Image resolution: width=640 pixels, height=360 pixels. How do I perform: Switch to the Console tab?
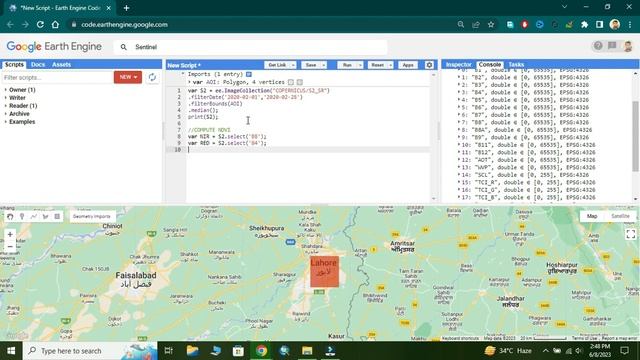tap(490, 64)
